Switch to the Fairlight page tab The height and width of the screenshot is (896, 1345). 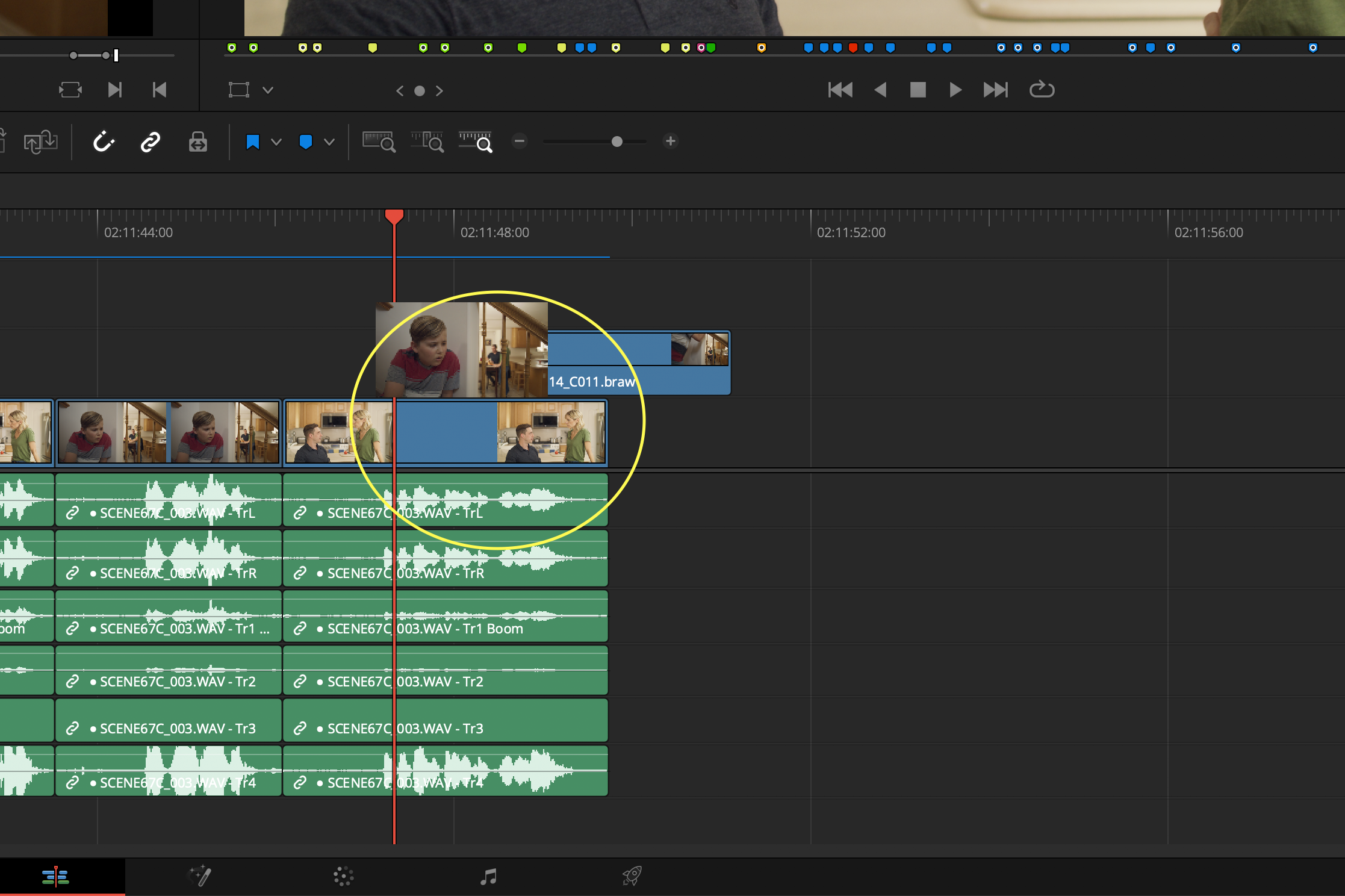point(488,876)
